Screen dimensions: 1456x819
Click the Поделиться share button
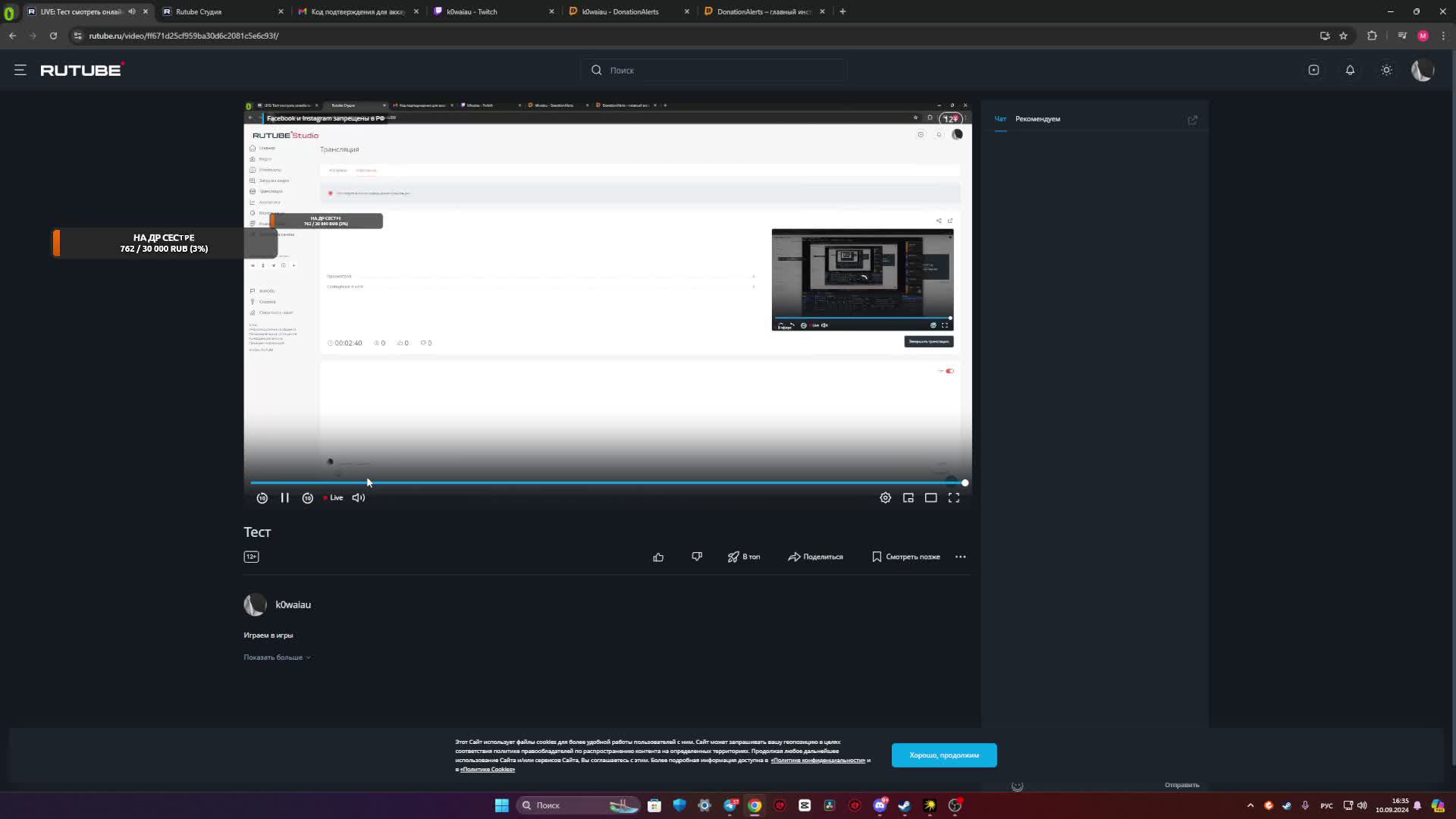point(815,557)
